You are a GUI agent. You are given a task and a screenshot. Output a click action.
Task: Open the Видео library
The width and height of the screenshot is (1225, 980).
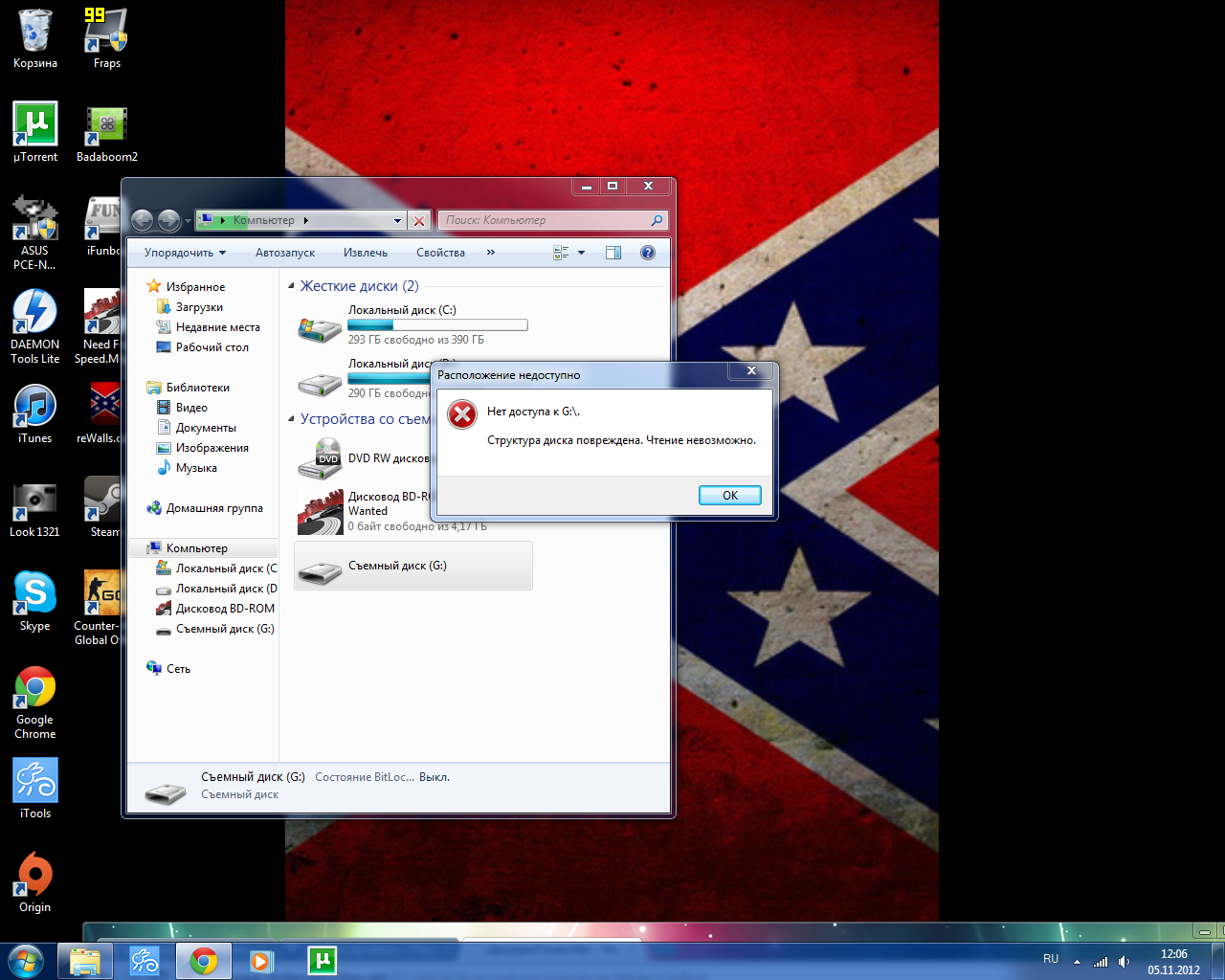click(x=191, y=408)
